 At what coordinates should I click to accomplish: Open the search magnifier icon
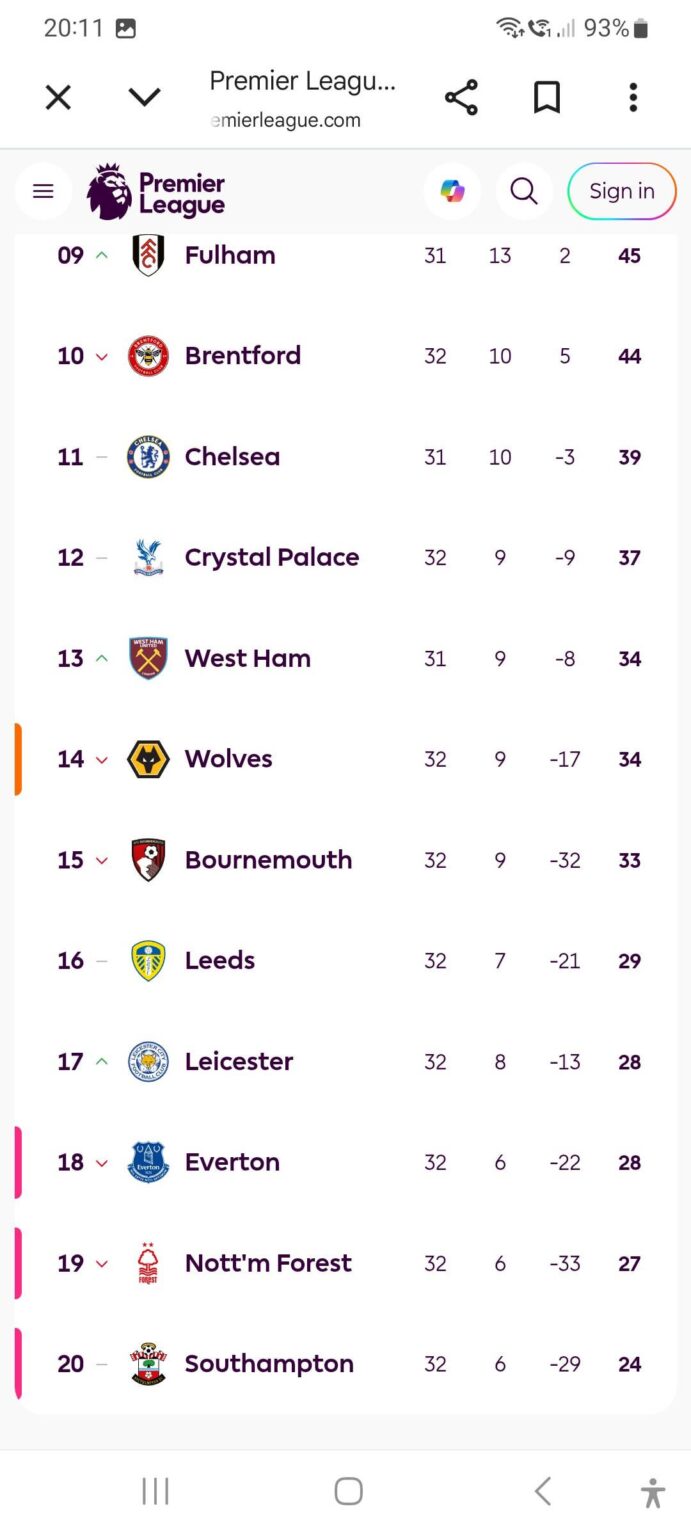tap(524, 191)
